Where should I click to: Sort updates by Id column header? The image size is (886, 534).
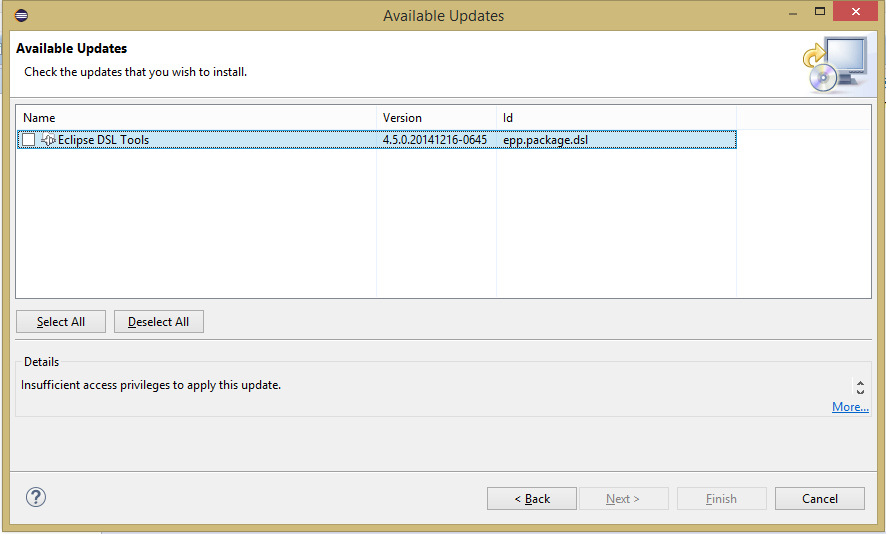click(616, 118)
